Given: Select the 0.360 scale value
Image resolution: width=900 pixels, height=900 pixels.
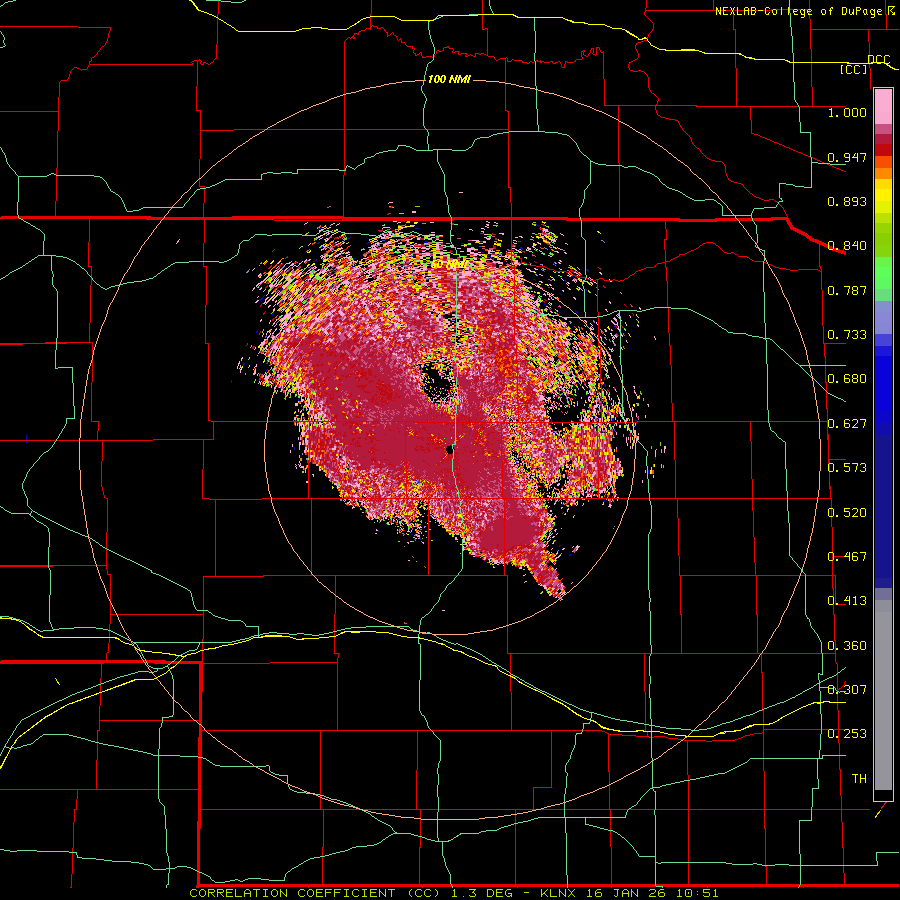Looking at the screenshot, I should pos(847,646).
